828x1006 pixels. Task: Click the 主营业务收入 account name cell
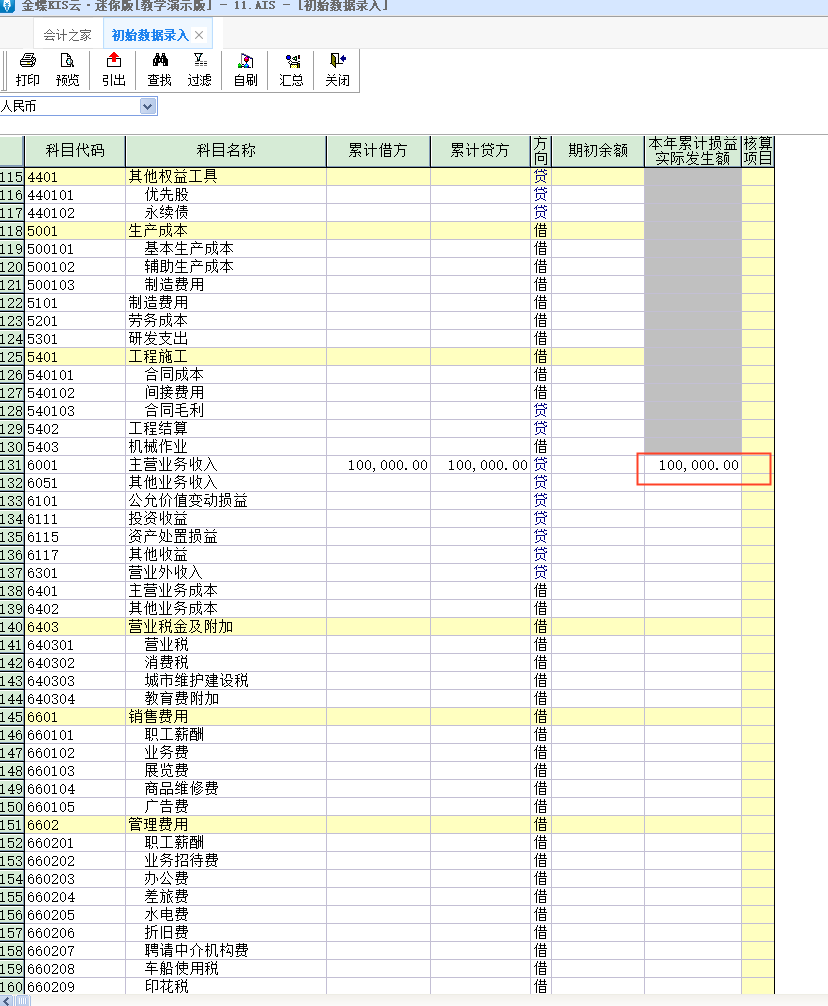[225, 465]
